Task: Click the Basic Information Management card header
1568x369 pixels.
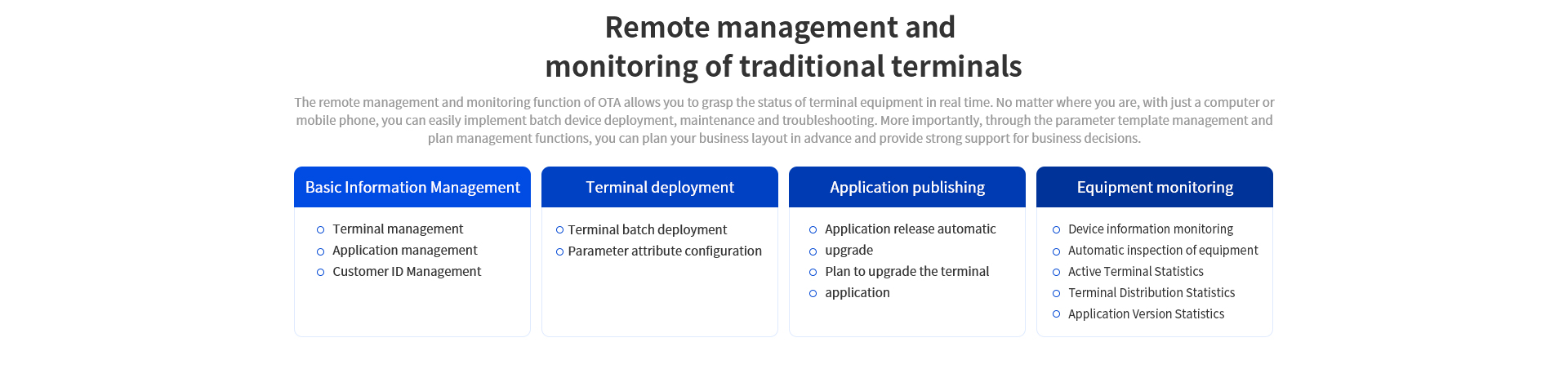Action: point(412,187)
